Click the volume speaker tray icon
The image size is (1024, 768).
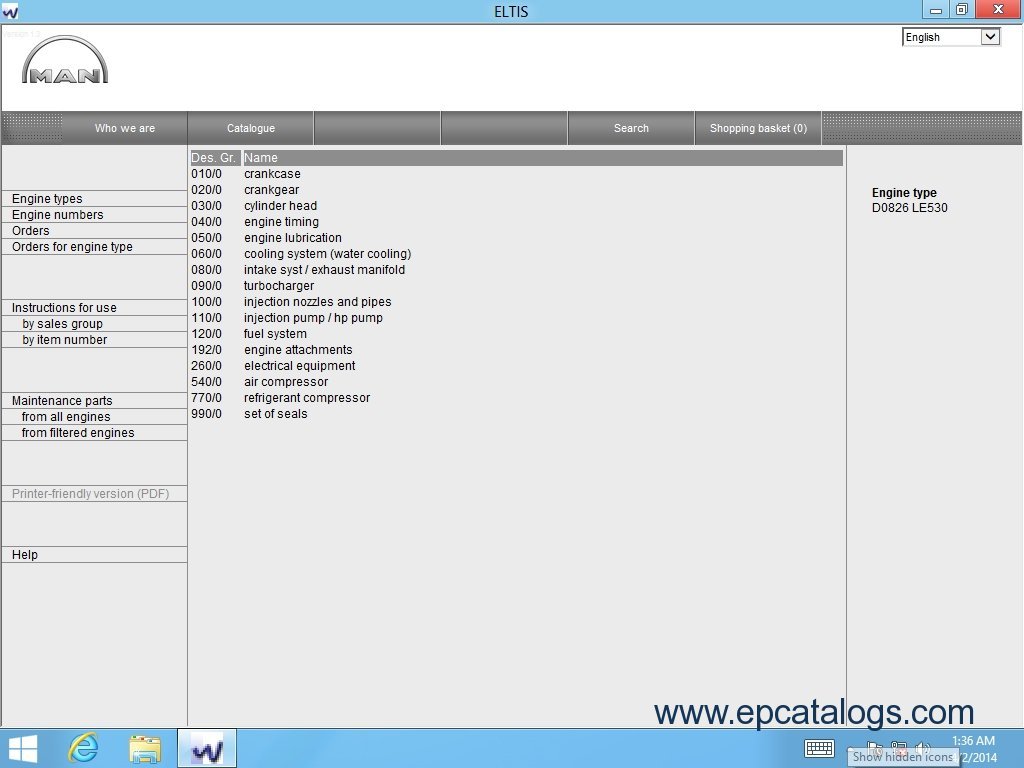click(x=921, y=748)
